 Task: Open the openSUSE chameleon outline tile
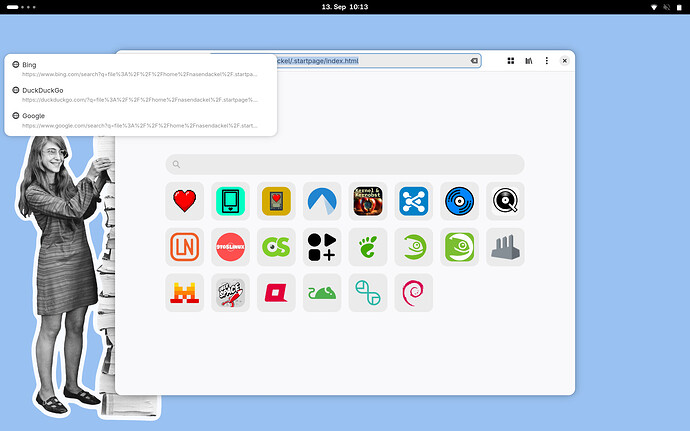point(414,247)
